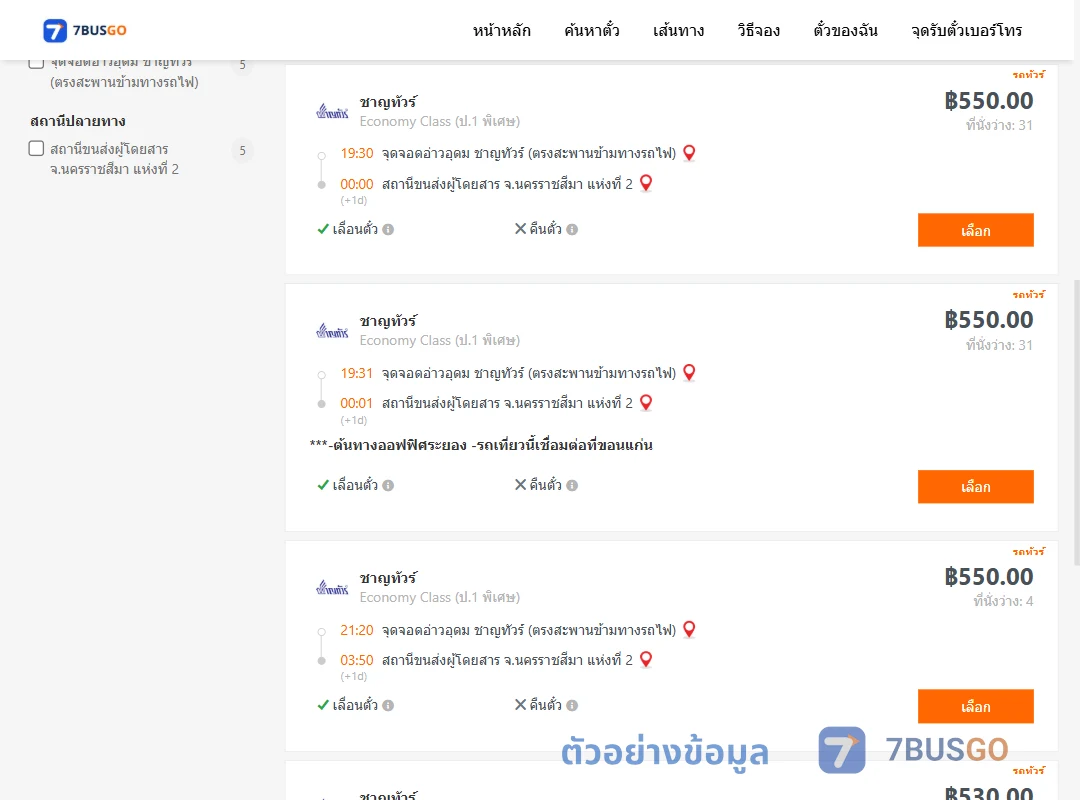1080x800 pixels.
Task: Show เลื่อนตั๋ว info icon on 19:31 trip
Action: tap(388, 486)
